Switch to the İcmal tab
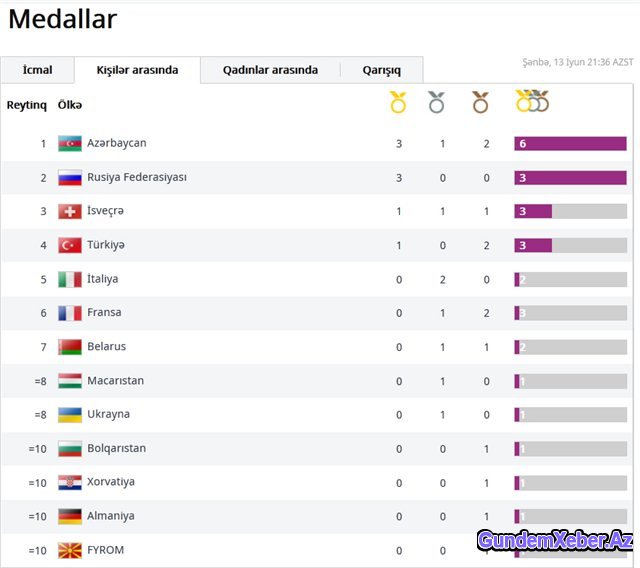Image resolution: width=640 pixels, height=568 pixels. click(x=38, y=70)
